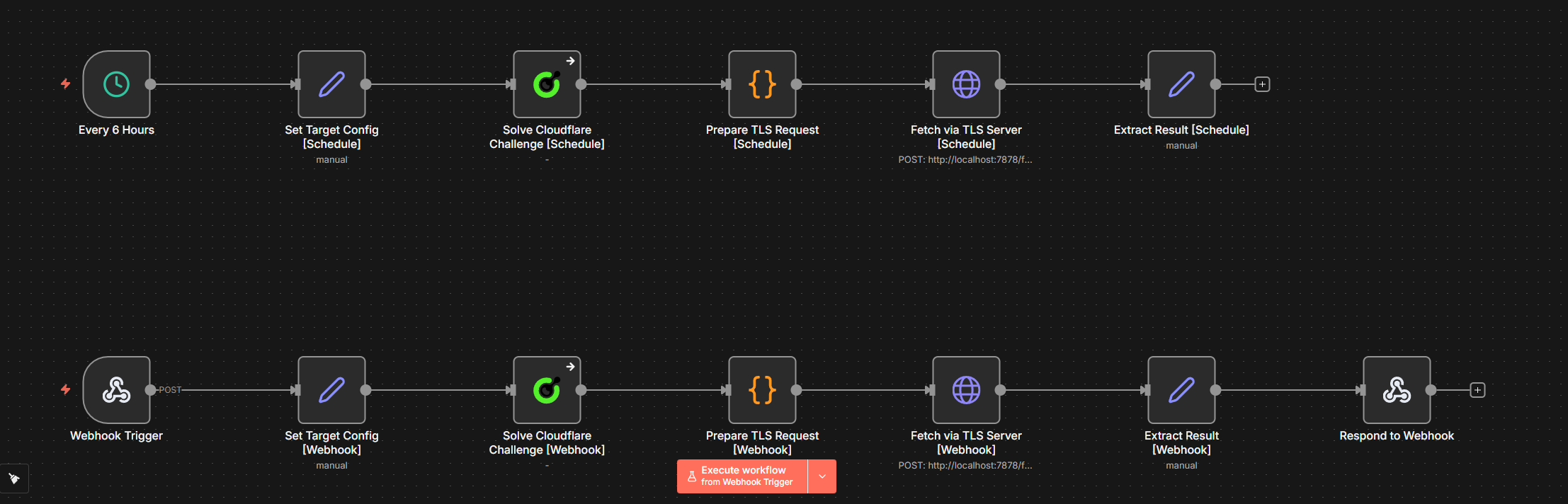Viewport: 1568px width, 504px height.
Task: Click lightning bolt beside Webhook Trigger
Action: [x=66, y=390]
